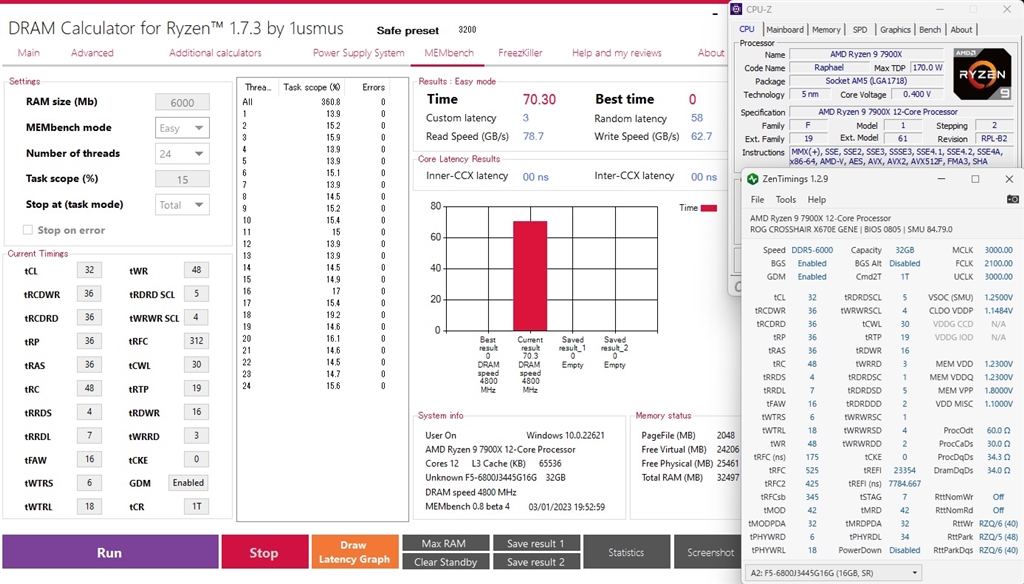This screenshot has width=1024, height=584.
Task: Click the tFAW value field
Action: pos(89,459)
